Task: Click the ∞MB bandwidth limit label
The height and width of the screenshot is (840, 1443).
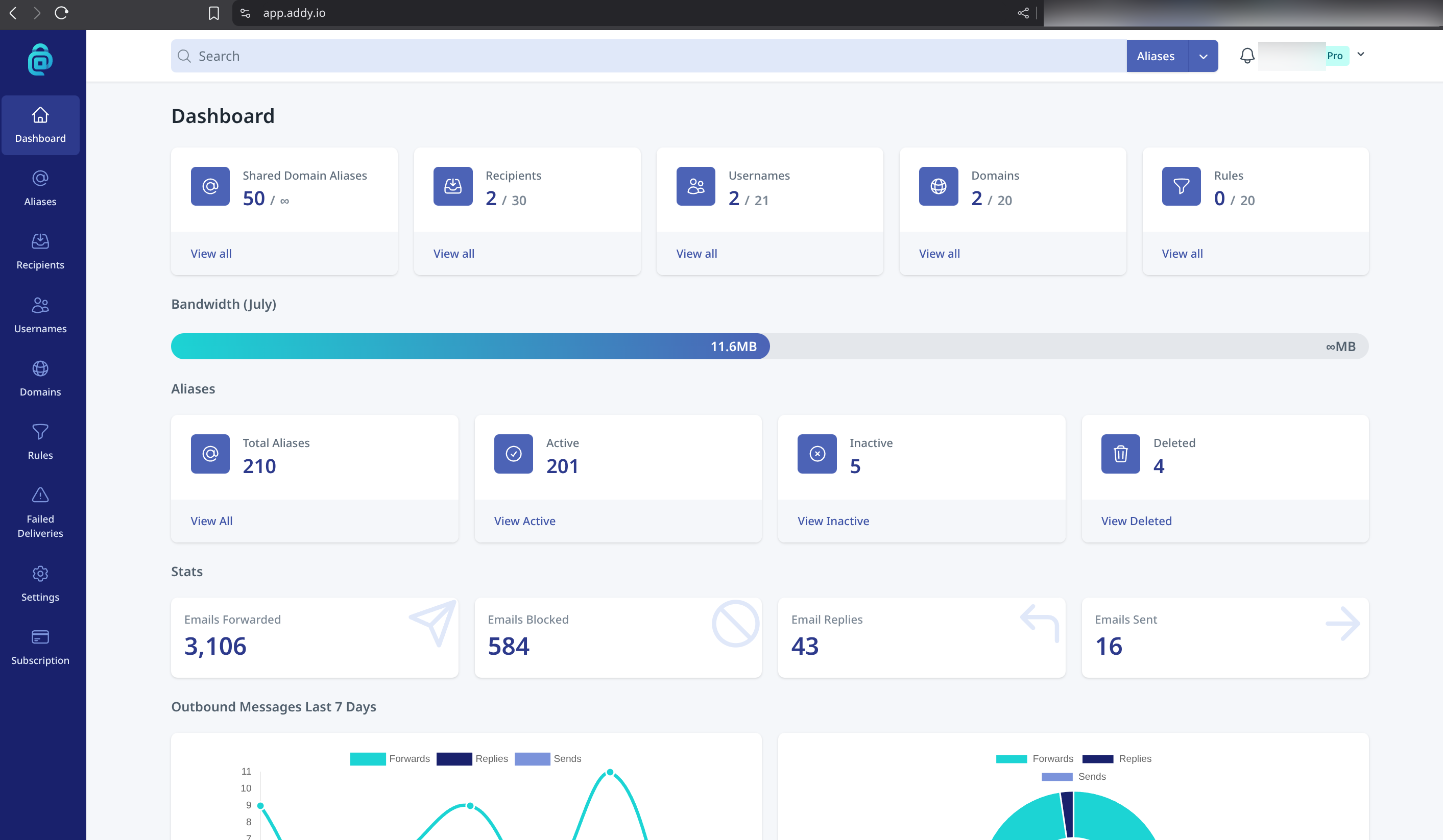Action: pos(1340,346)
